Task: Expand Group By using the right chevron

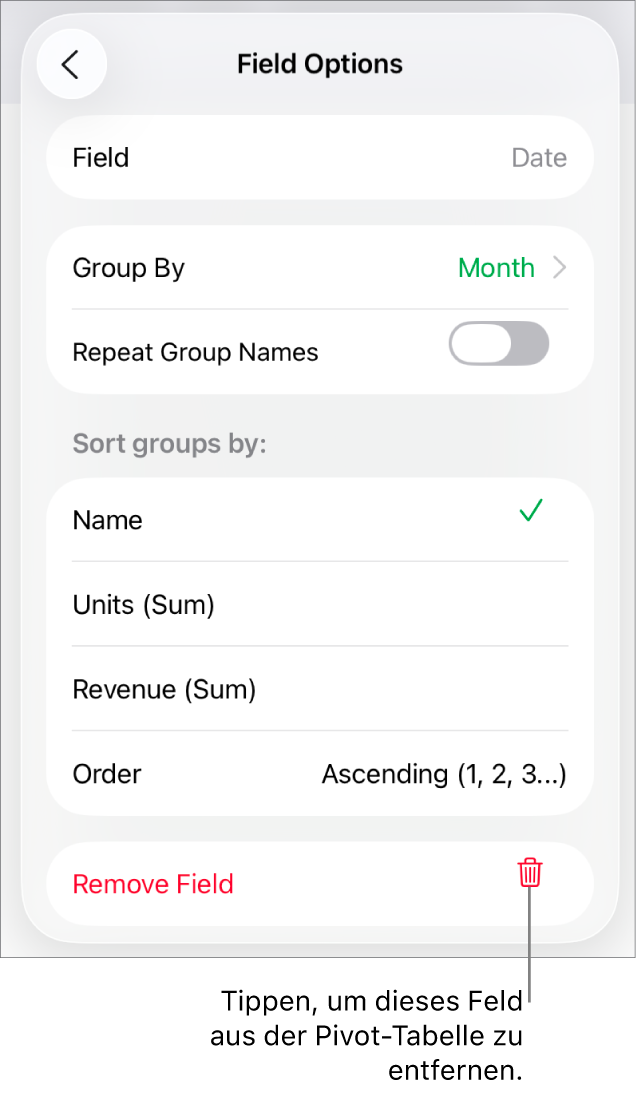Action: 560,268
